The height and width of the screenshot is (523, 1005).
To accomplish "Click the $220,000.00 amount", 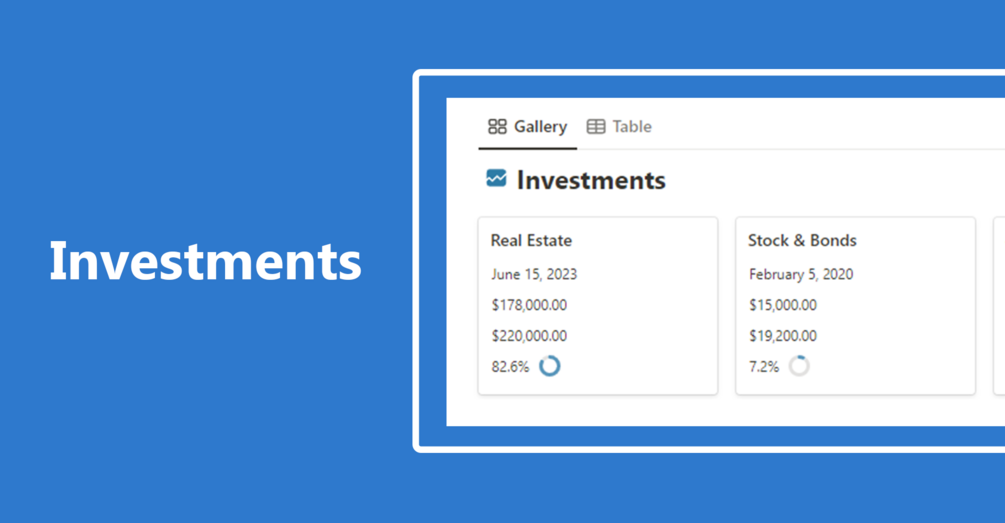I will point(529,336).
